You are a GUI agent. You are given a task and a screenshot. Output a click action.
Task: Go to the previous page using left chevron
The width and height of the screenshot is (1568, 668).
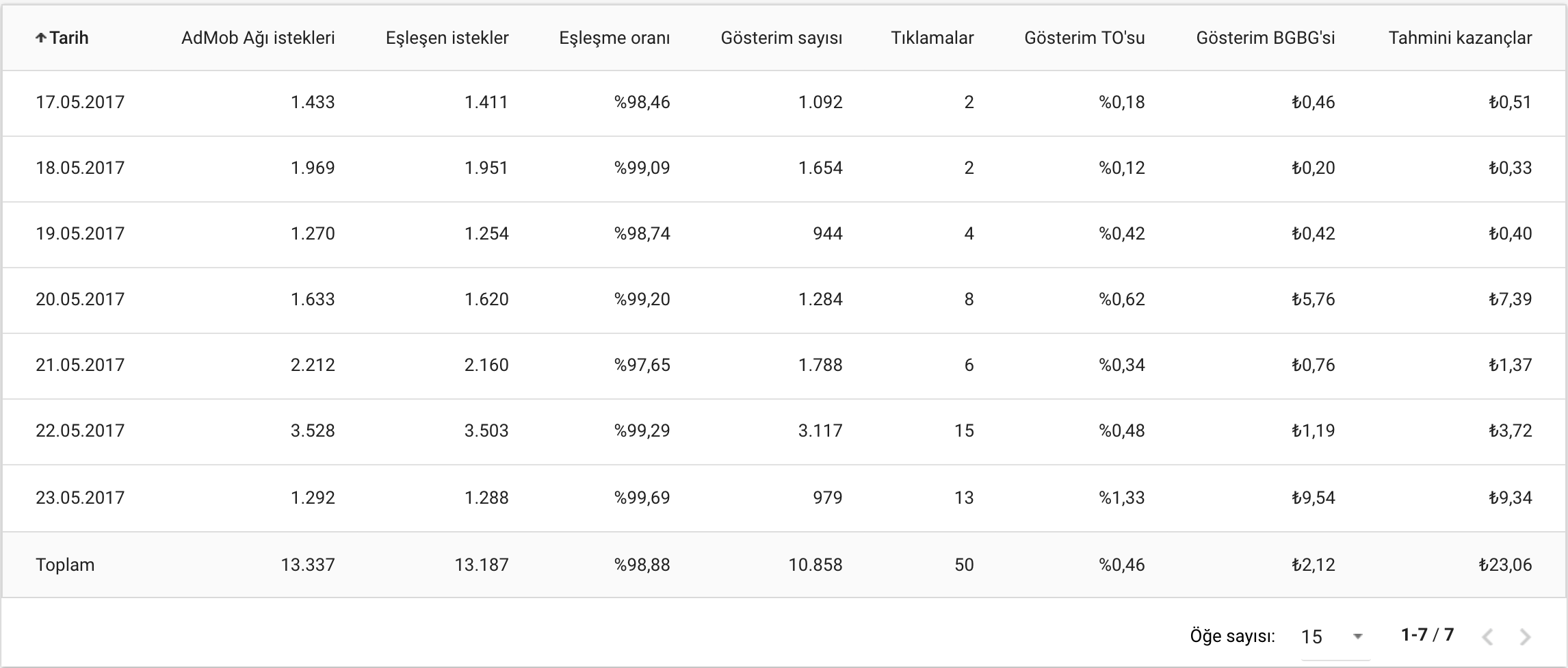1487,637
